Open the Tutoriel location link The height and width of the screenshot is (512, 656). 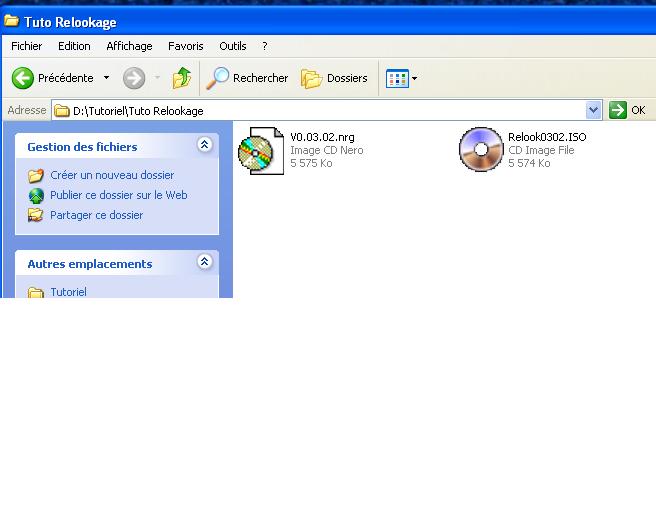coord(69,292)
